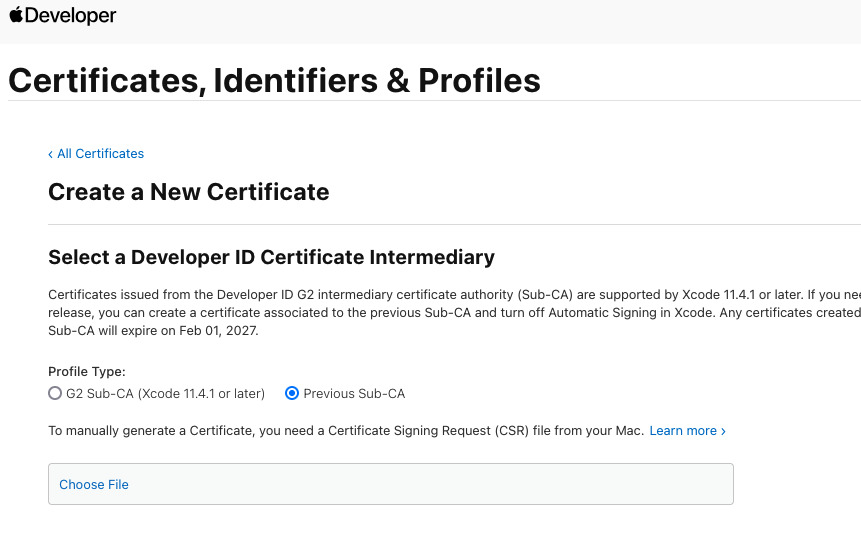Go back to All Certificates
This screenshot has height=559, width=861.
pyautogui.click(x=96, y=154)
